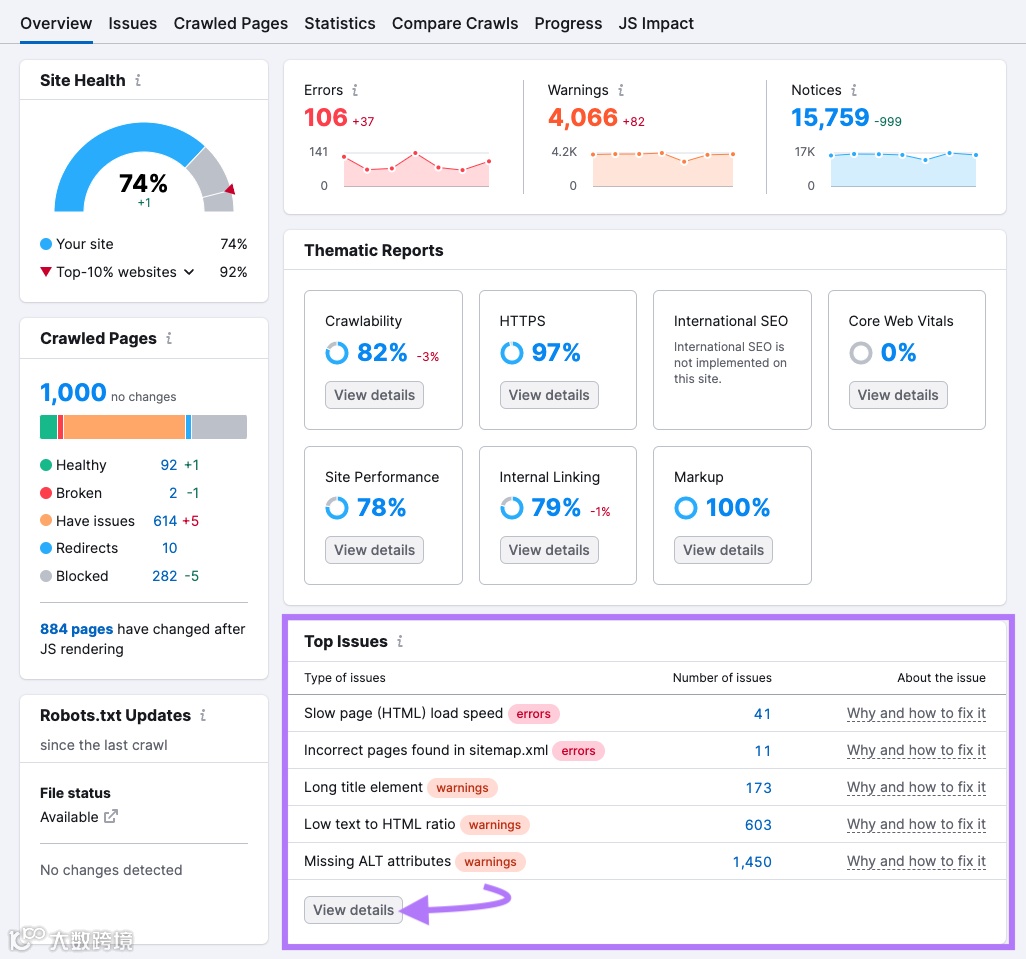
Task: Click the 603 low text ratio count
Action: pyautogui.click(x=758, y=825)
